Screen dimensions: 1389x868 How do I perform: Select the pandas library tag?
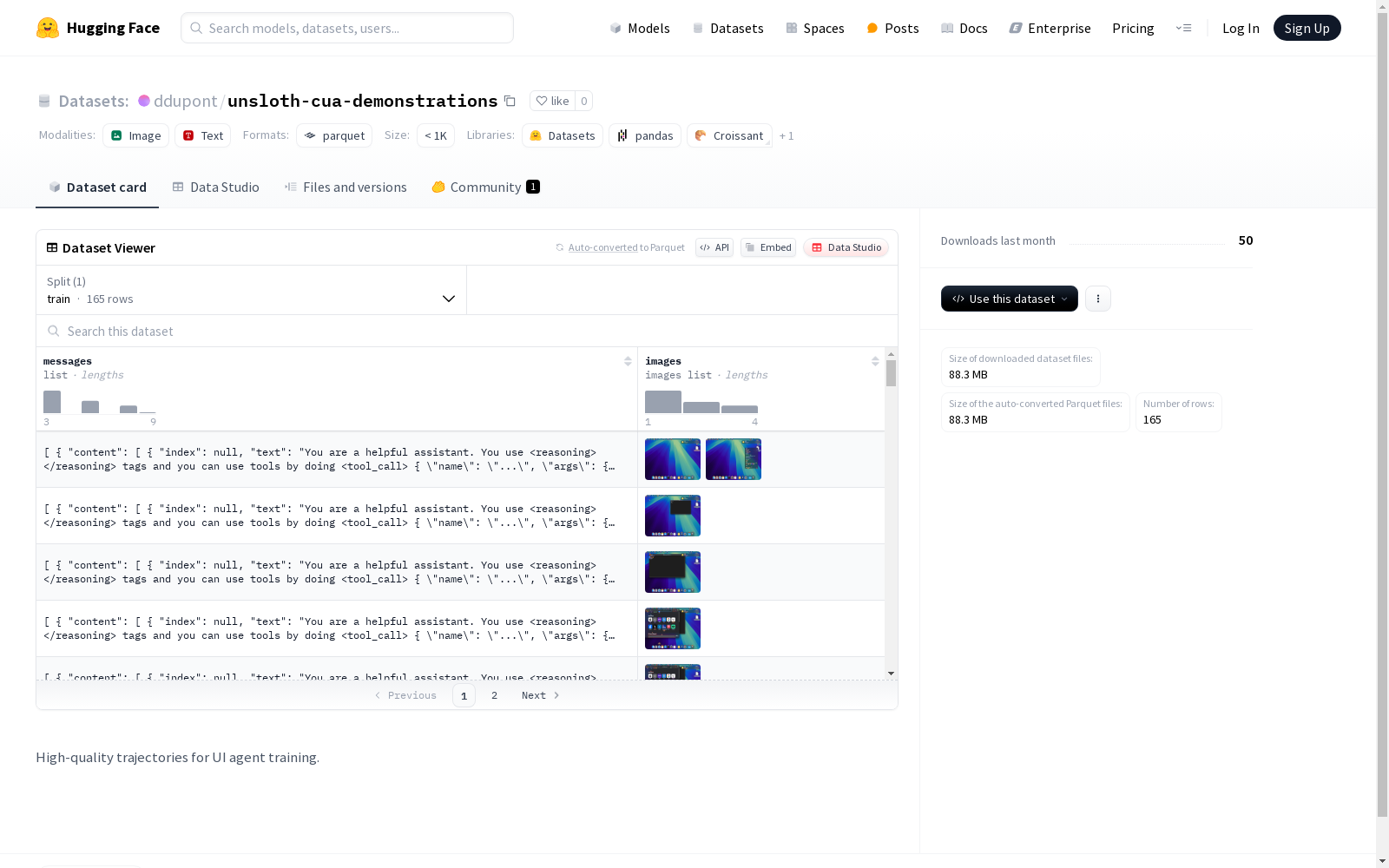(x=645, y=135)
